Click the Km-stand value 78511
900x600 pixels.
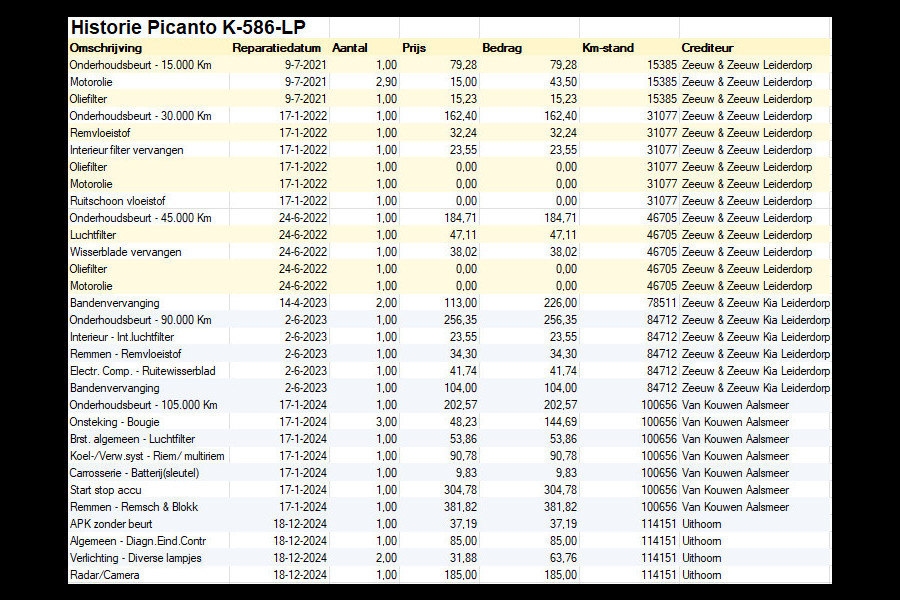coord(662,303)
